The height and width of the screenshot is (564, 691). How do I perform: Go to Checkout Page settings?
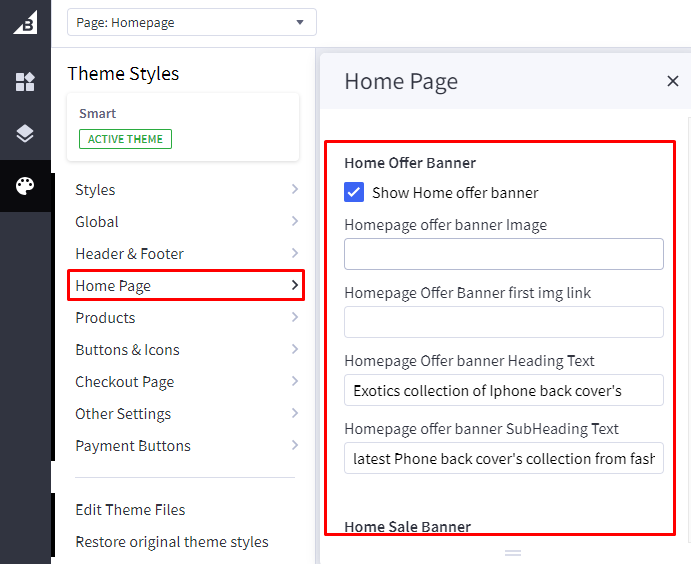point(186,382)
